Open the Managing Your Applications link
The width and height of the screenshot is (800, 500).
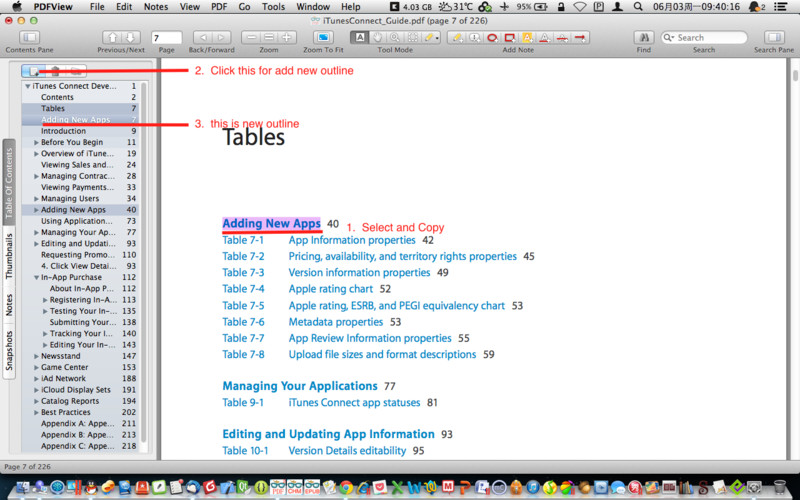click(300, 386)
